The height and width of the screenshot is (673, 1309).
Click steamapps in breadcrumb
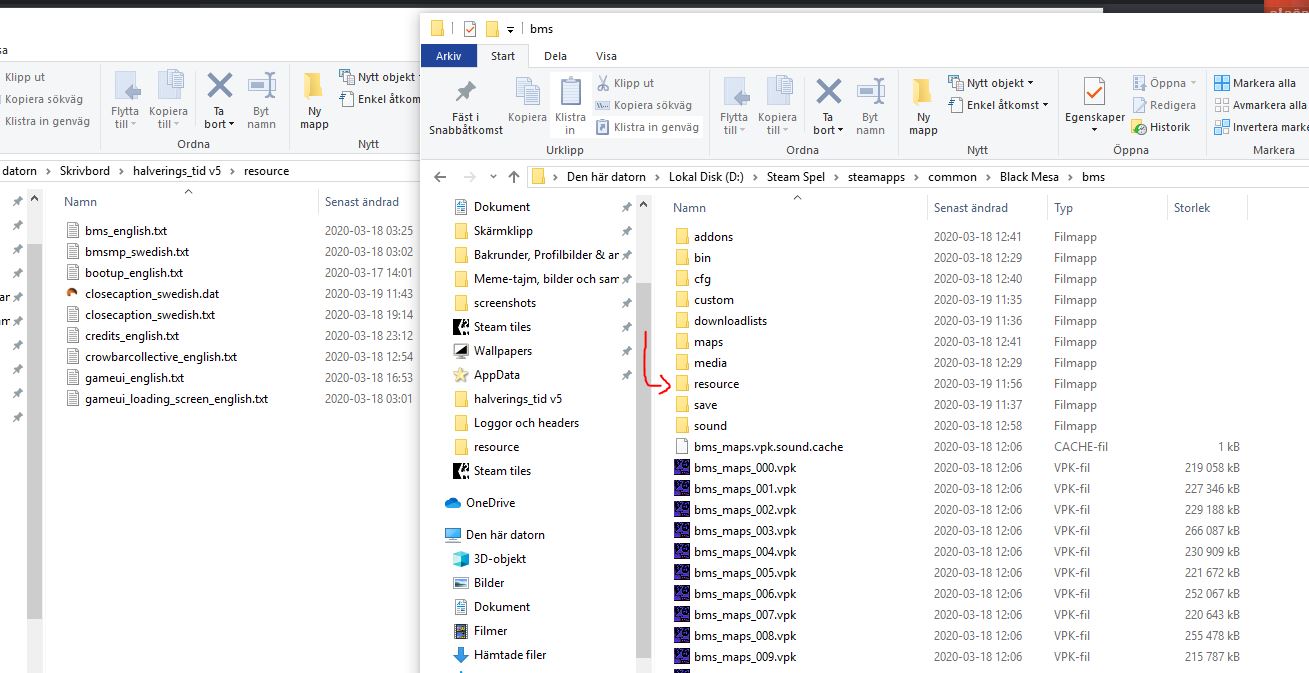pos(878,177)
